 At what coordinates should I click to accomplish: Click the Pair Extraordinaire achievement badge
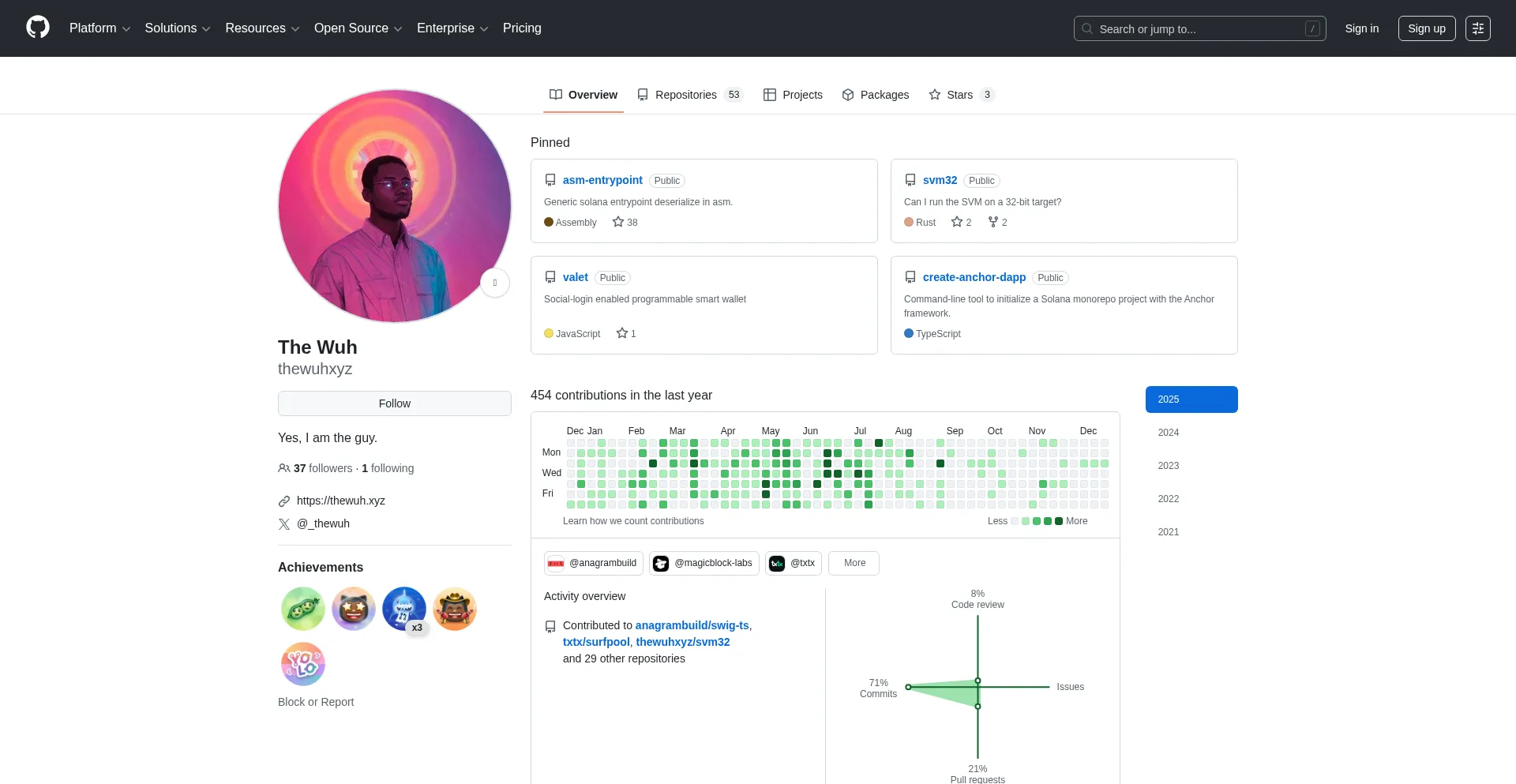pyautogui.click(x=302, y=609)
